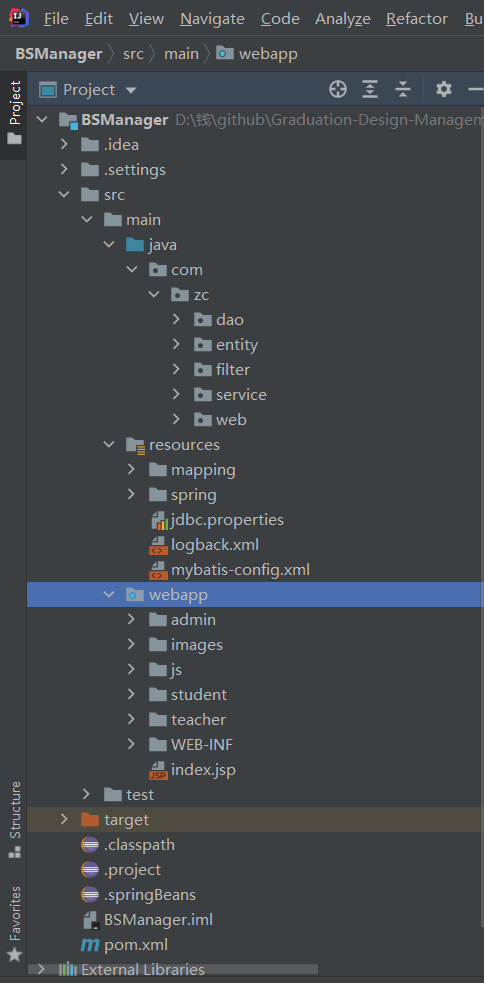Toggle the Structure tool window tab
This screenshot has height=983, width=484.
point(14,819)
